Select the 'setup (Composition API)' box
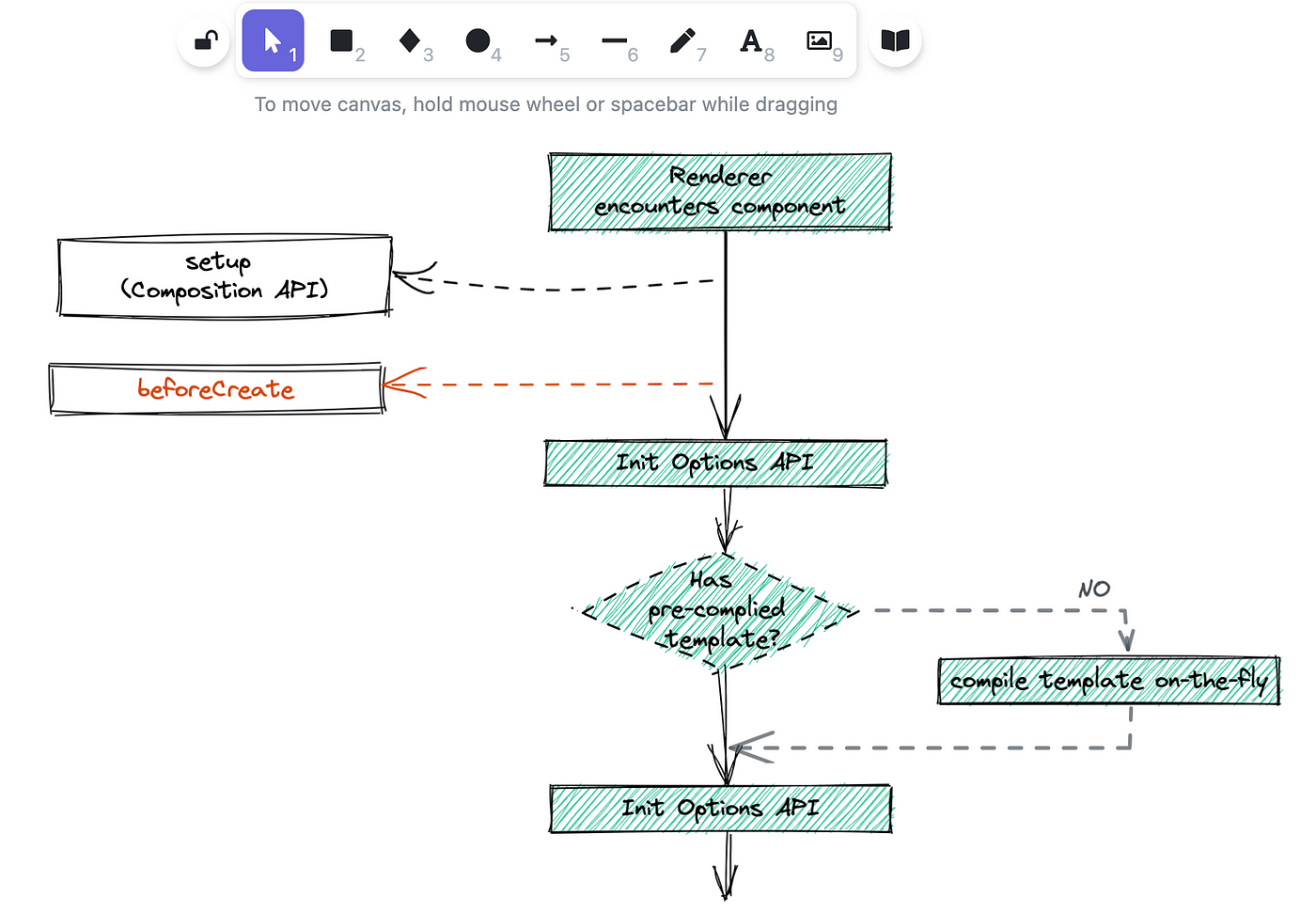 tap(225, 275)
